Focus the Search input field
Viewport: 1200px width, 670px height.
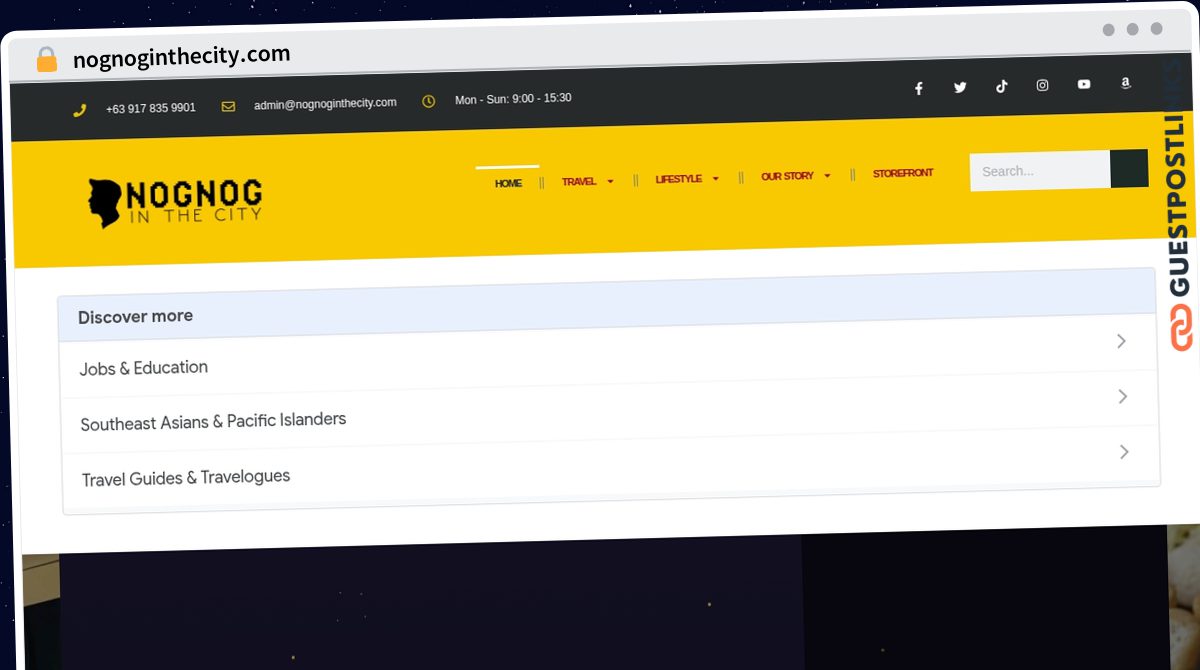(x=1040, y=171)
